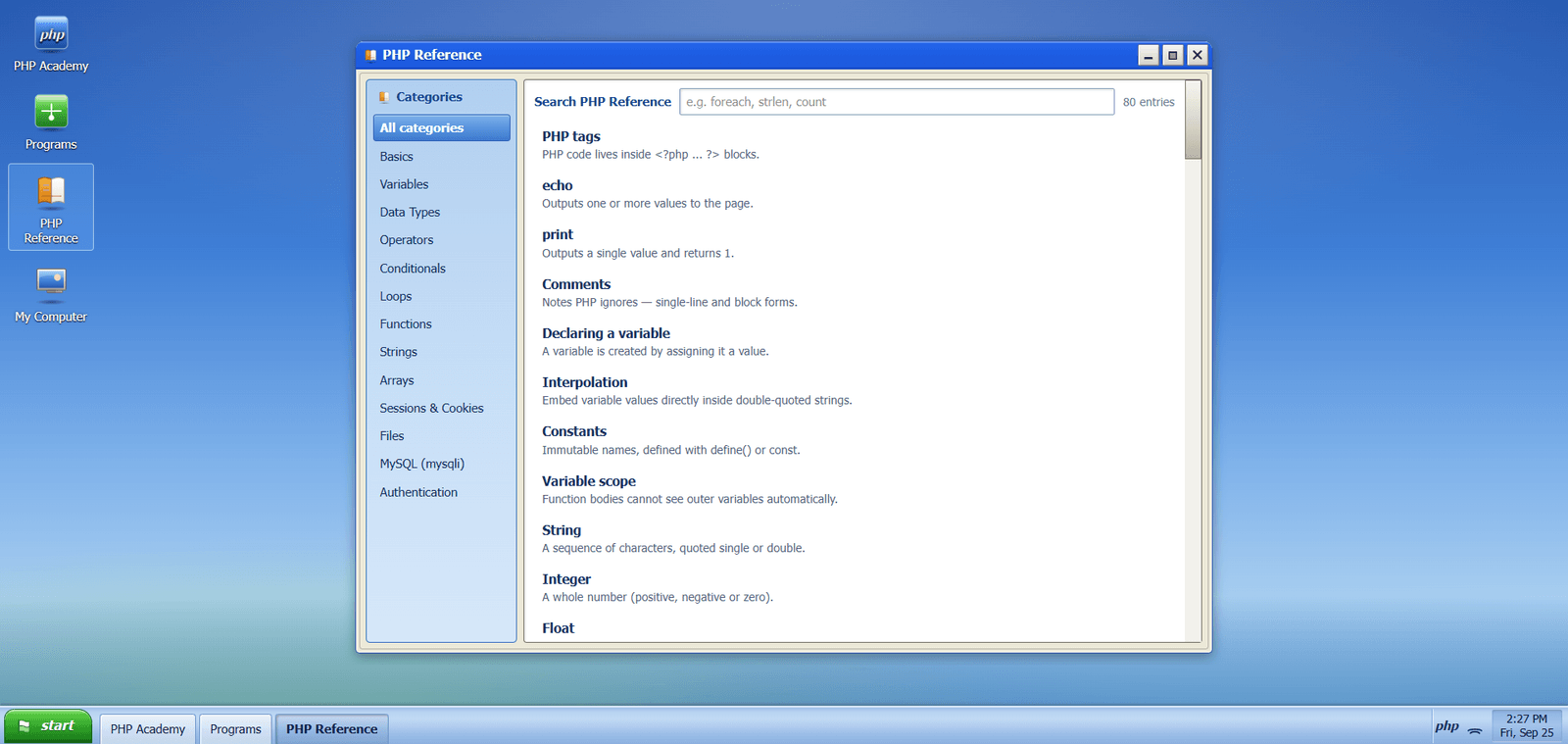Select the Loops category

[x=441, y=296]
